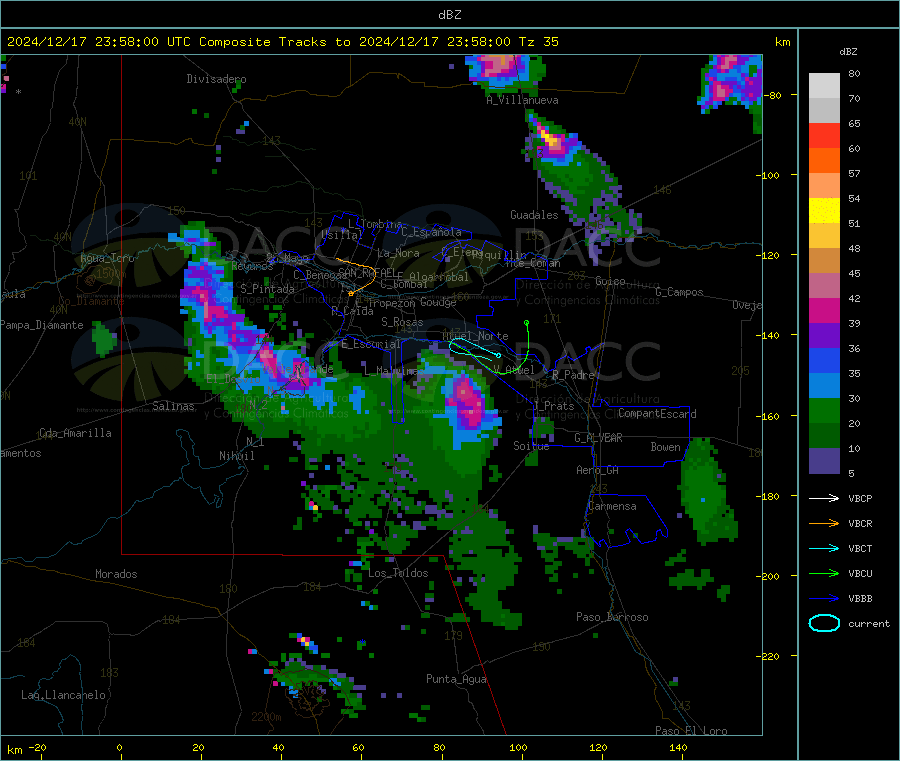Click the cyan 'current' ellipse icon
Image resolution: width=900 pixels, height=761 pixels.
point(824,623)
